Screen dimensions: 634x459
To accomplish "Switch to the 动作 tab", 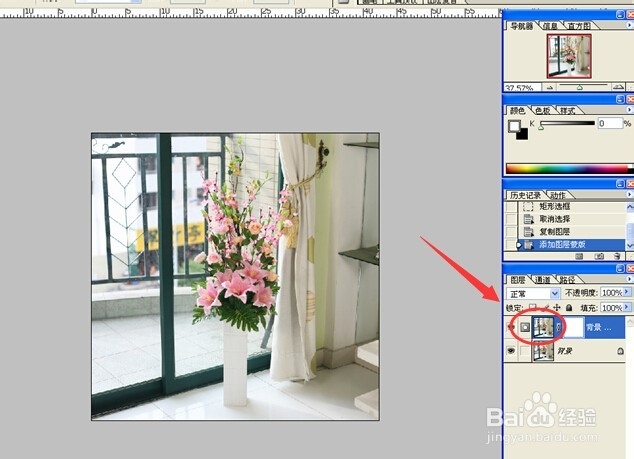I will pyautogui.click(x=558, y=195).
